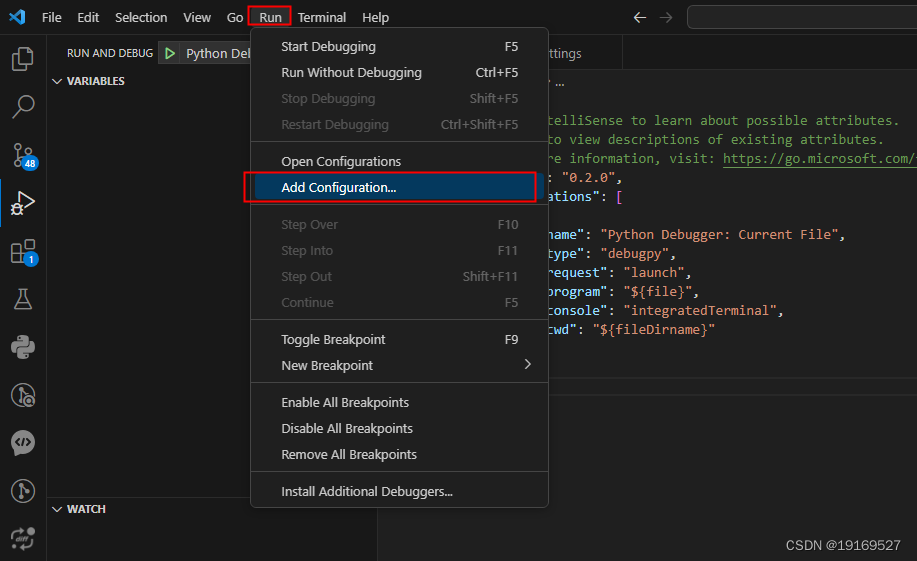
Task: Open the speech bubble icon with code brackets
Action: coord(23,443)
